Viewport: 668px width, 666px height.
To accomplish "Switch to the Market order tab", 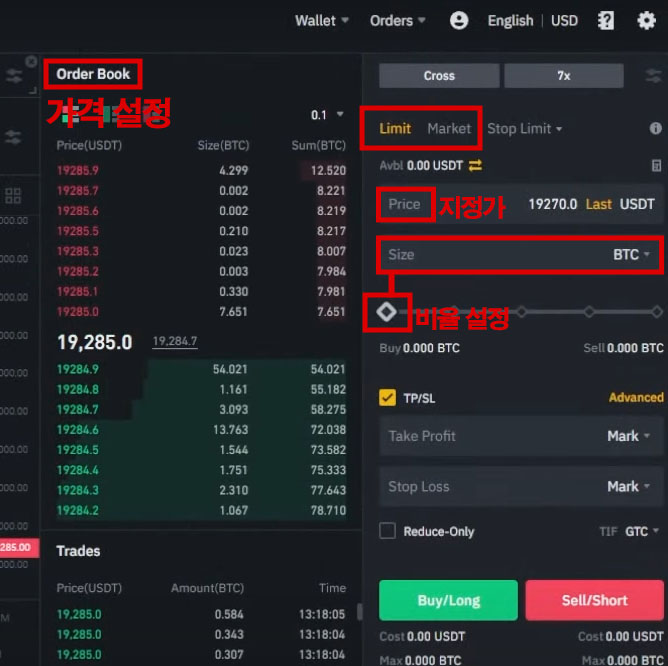I will 449,129.
